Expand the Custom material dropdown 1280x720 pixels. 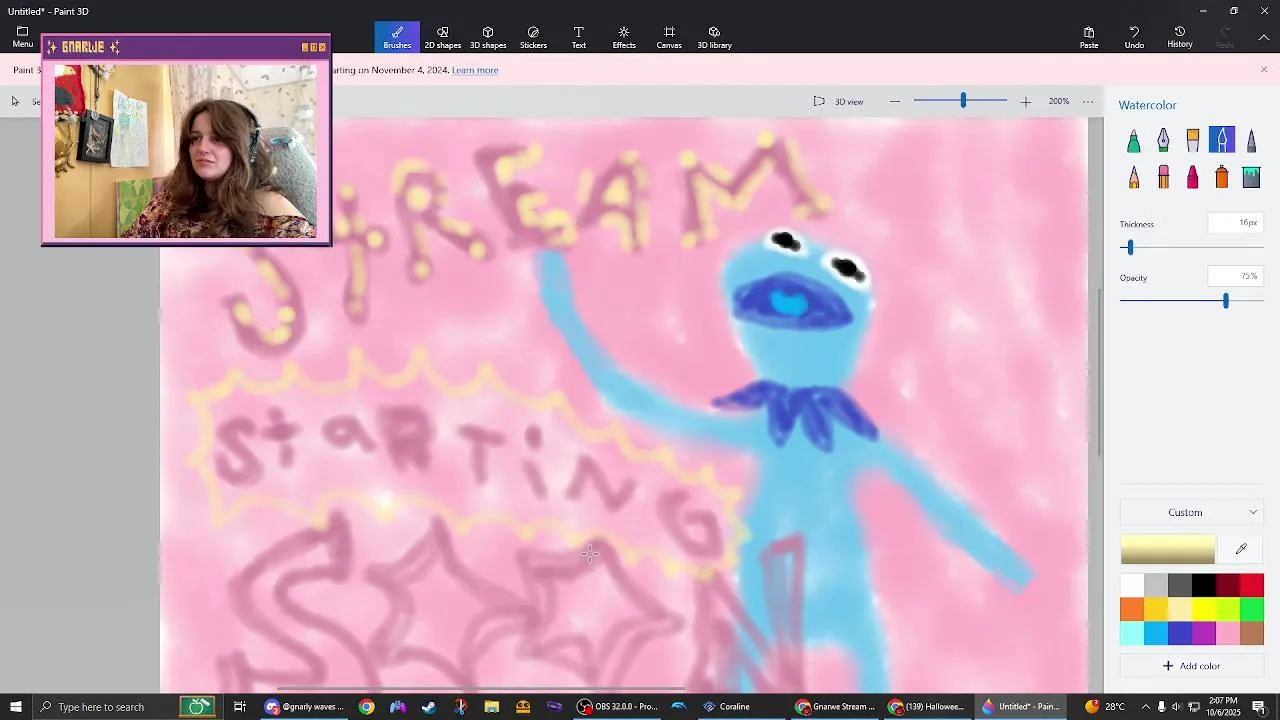tap(1191, 513)
